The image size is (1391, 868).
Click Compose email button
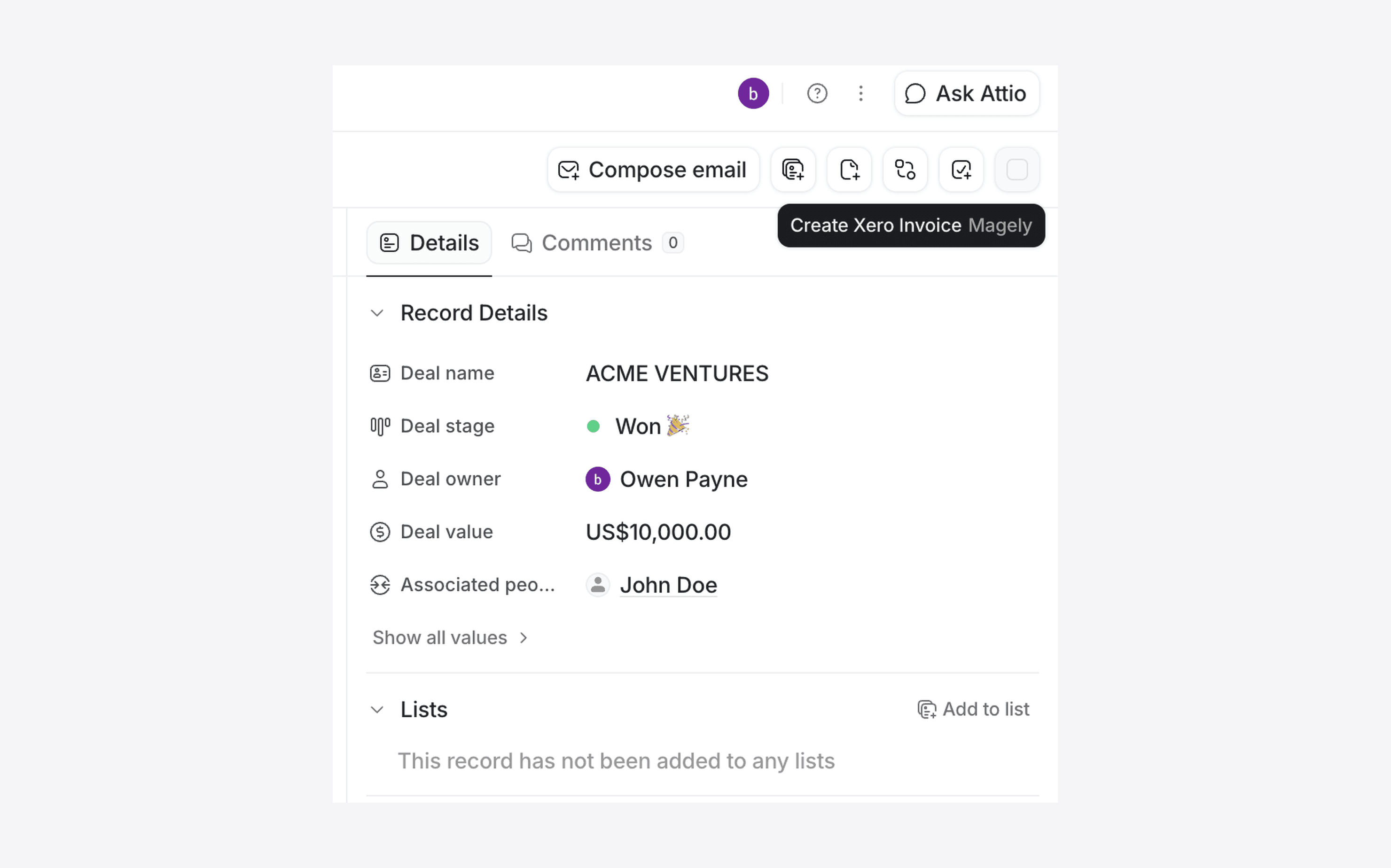click(x=653, y=170)
